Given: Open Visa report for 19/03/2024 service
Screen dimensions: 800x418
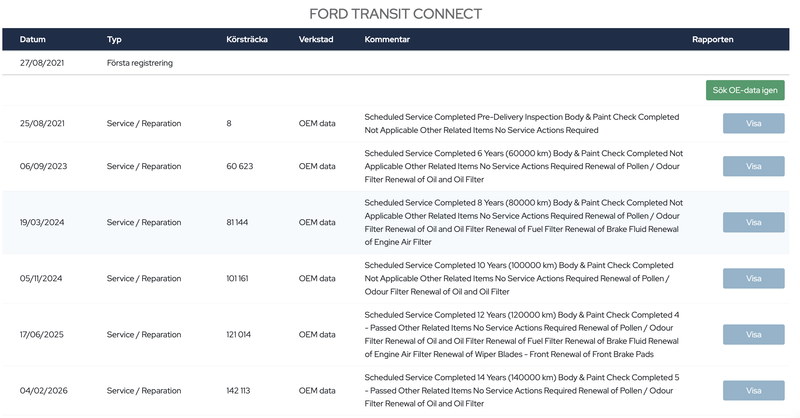Looking at the screenshot, I should pos(754,223).
